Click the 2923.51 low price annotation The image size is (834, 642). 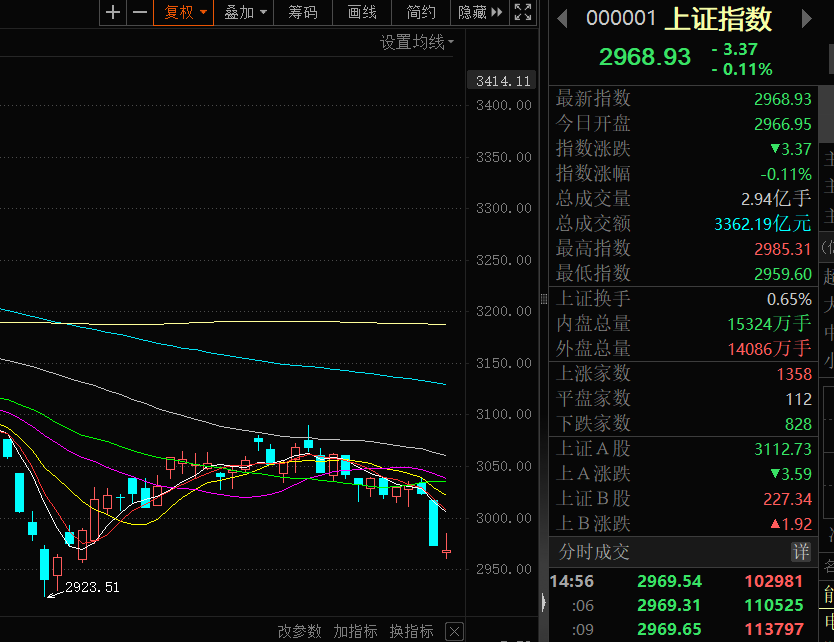[x=92, y=587]
